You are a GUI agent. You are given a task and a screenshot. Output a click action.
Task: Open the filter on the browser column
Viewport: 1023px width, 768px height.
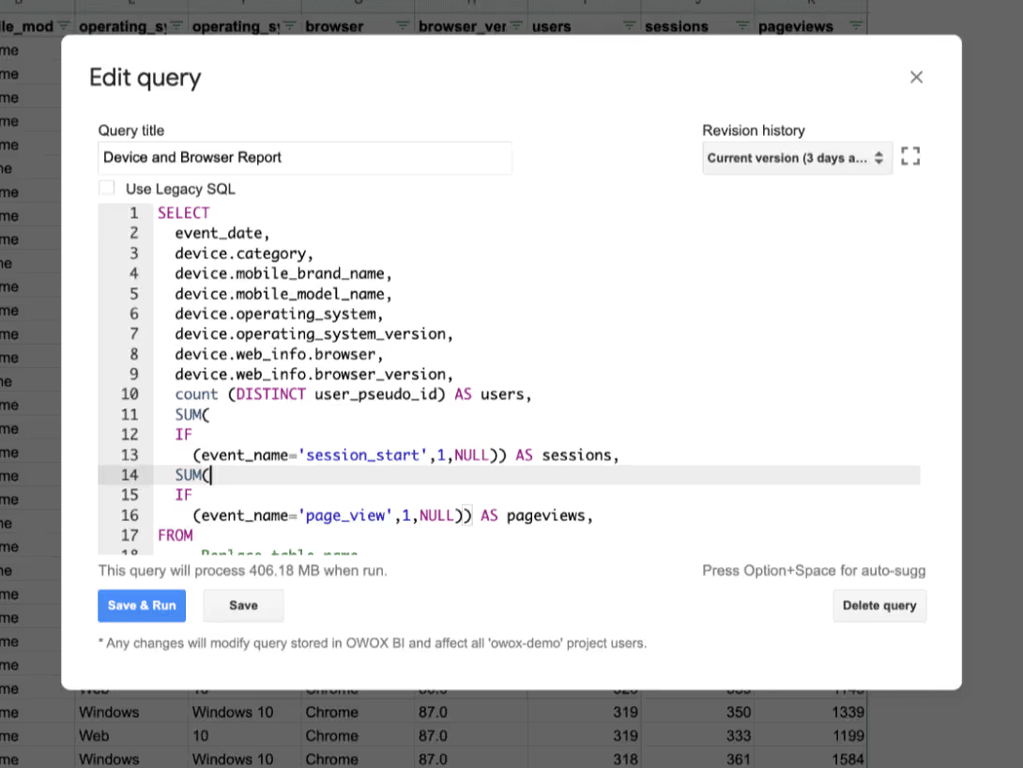pos(403,26)
